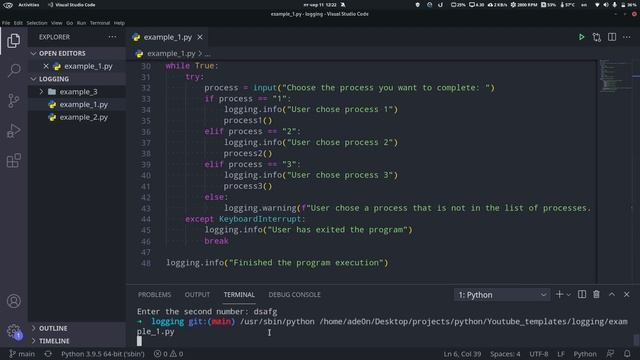Viewport: 640px width, 360px height.
Task: Click line 48 logging.info Finished line
Action: (x=277, y=263)
